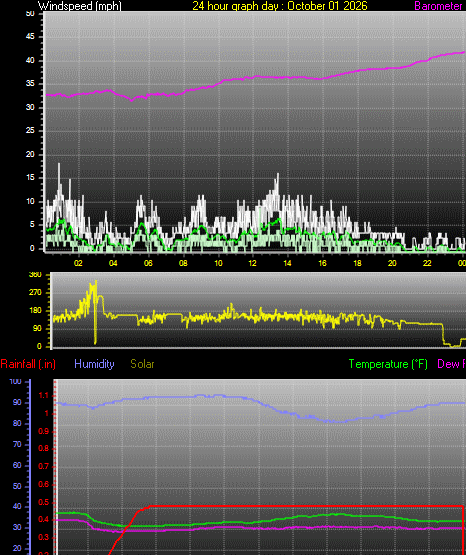Click the "5" value on windspeed axis
The image size is (466, 555).
pos(33,224)
